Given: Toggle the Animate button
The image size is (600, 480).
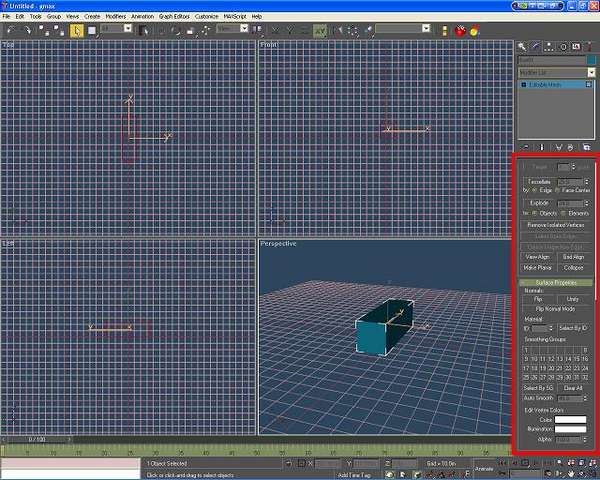Looking at the screenshot, I should (484, 469).
